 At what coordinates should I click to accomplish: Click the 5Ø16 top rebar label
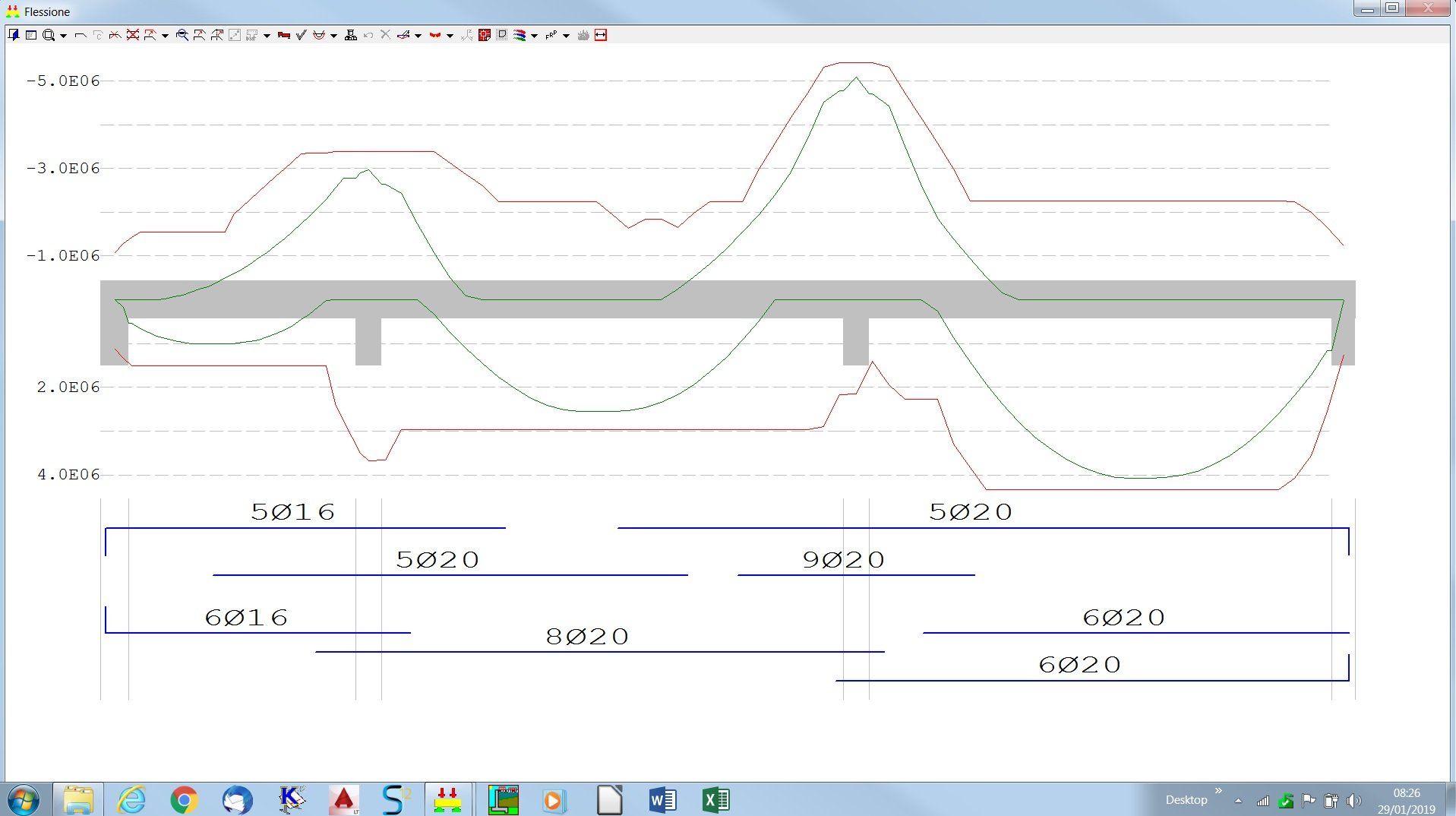click(292, 512)
